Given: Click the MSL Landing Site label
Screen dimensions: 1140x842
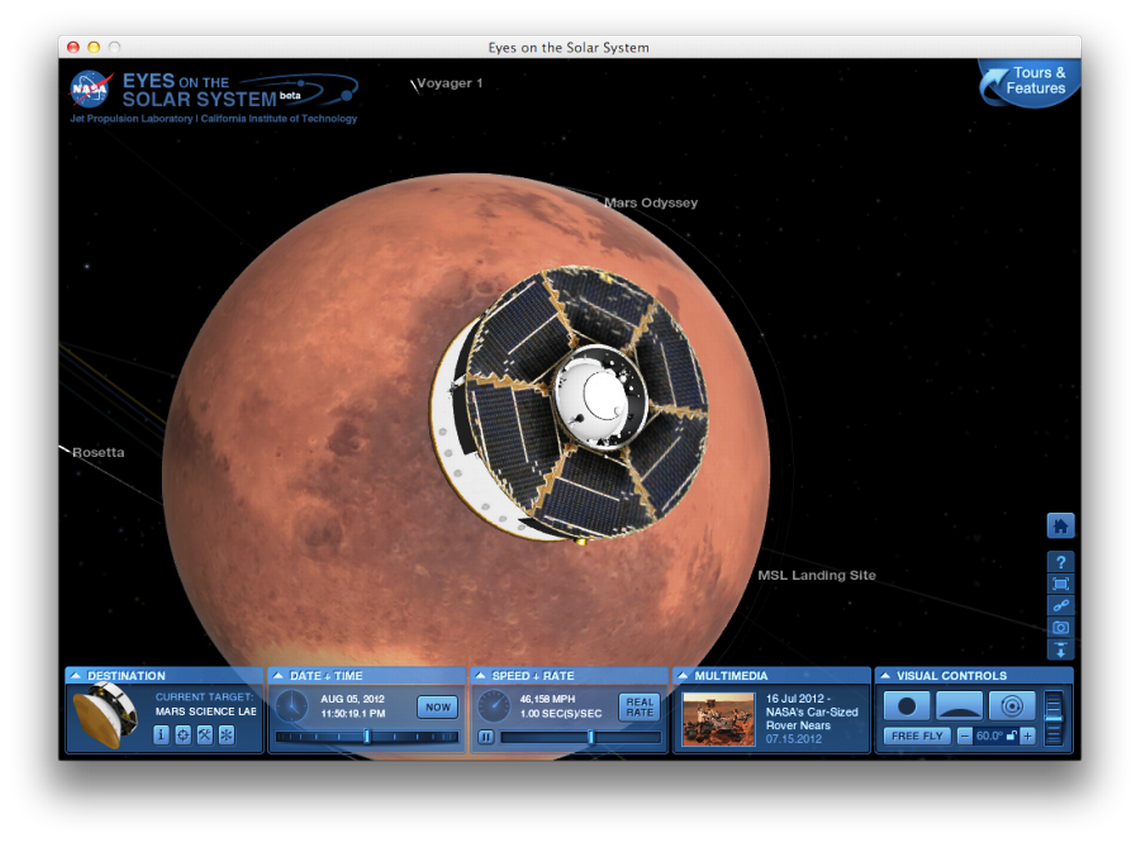Looking at the screenshot, I should tap(816, 575).
